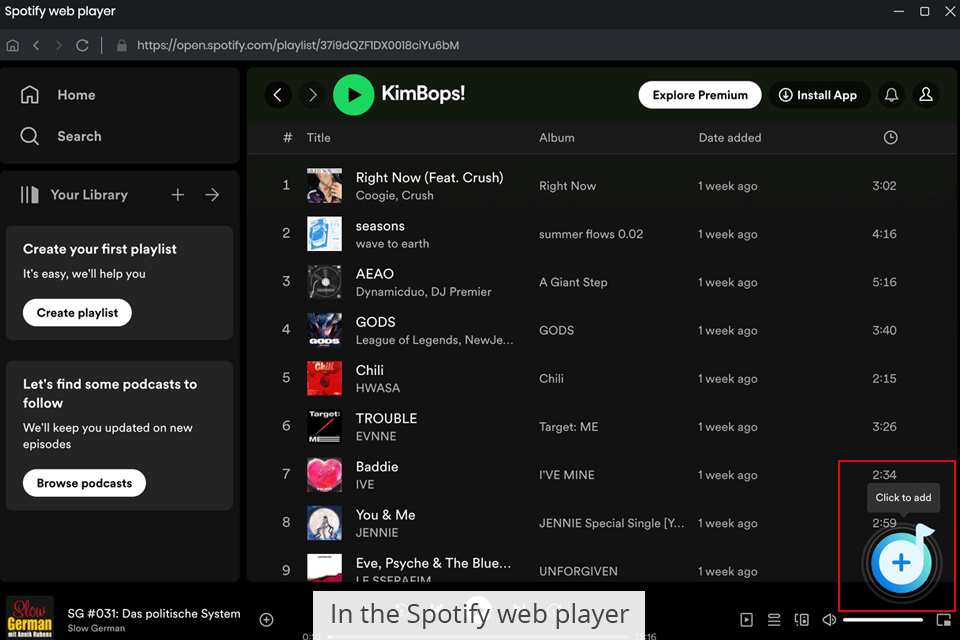Open the miniplayer icon

coord(943,620)
